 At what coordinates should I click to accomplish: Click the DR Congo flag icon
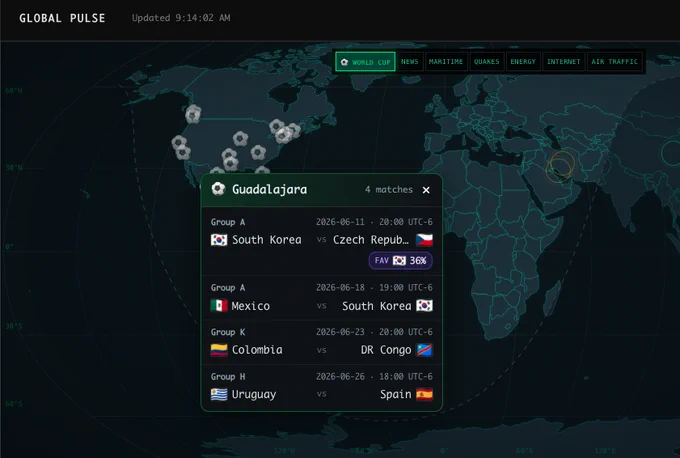click(424, 350)
